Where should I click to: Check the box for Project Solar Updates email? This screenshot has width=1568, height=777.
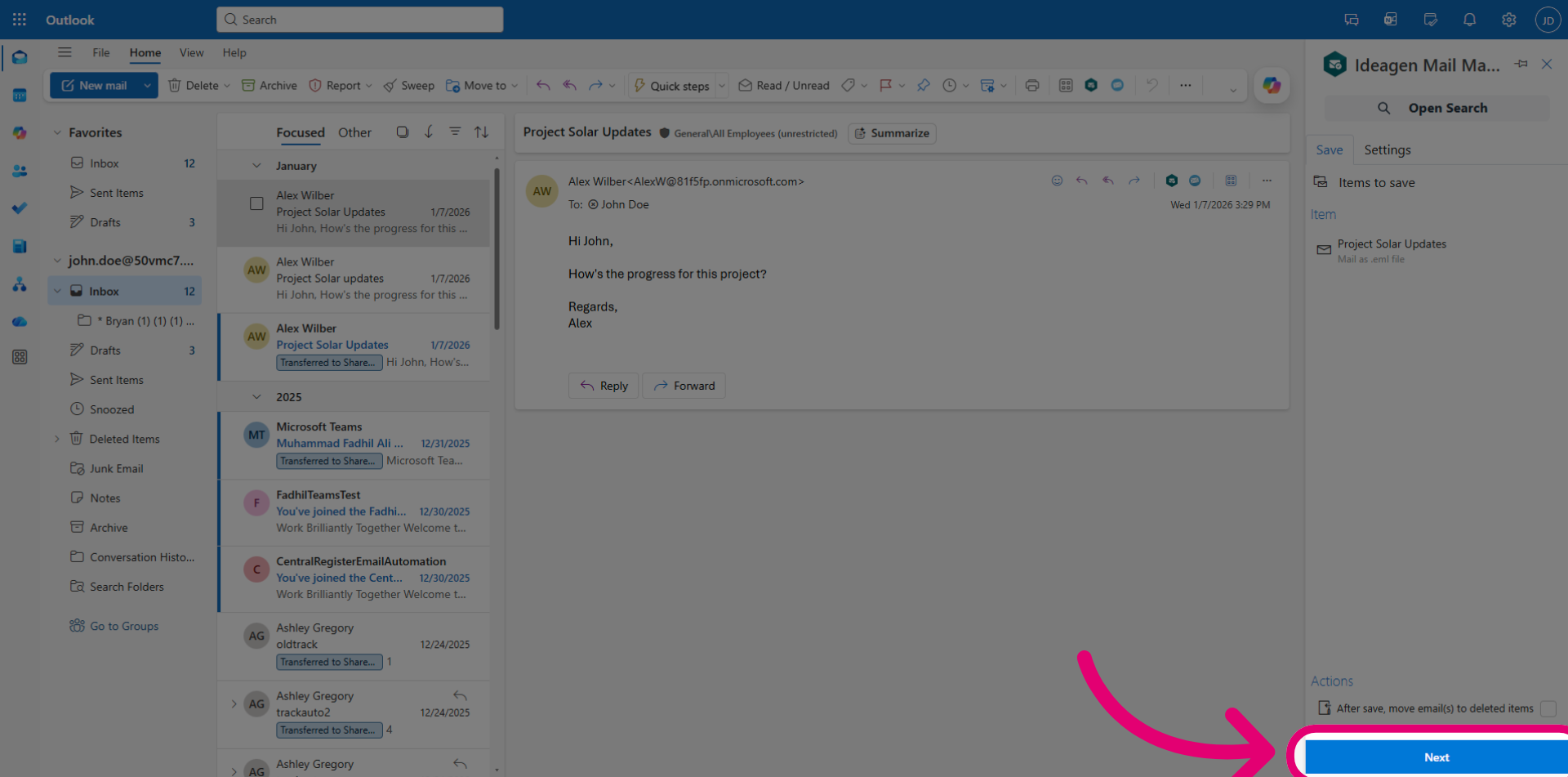[x=256, y=203]
